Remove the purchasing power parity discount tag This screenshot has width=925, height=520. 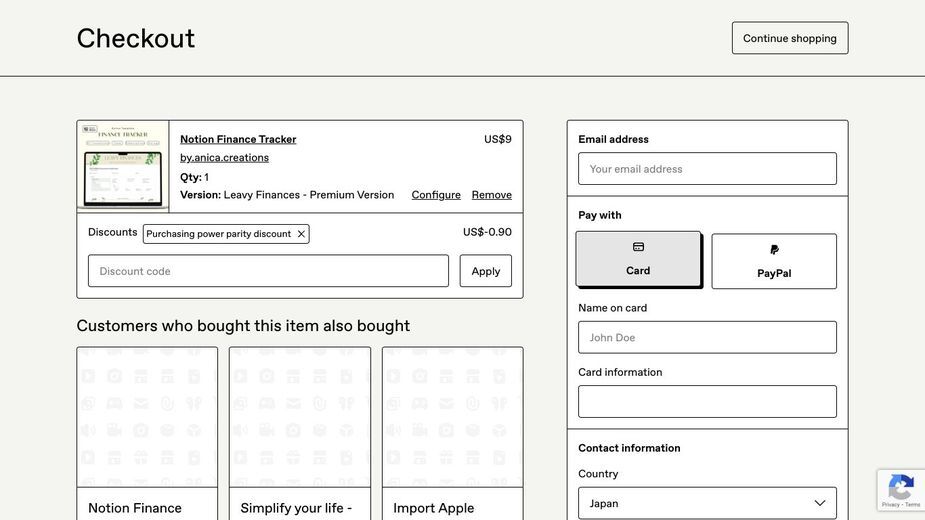tap(301, 234)
